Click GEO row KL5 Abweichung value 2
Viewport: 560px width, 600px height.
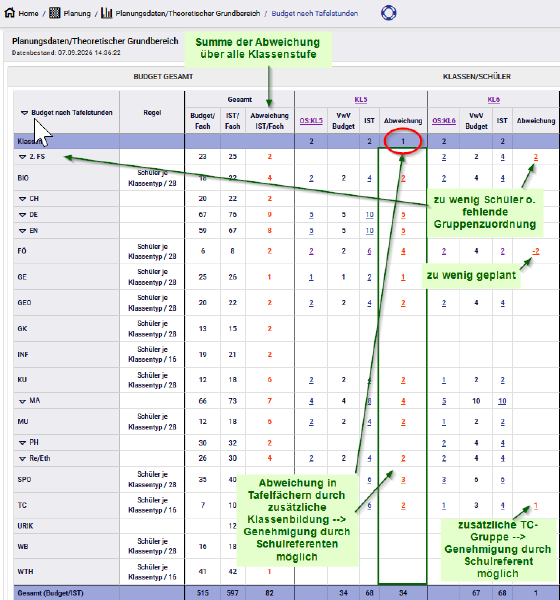pos(403,303)
